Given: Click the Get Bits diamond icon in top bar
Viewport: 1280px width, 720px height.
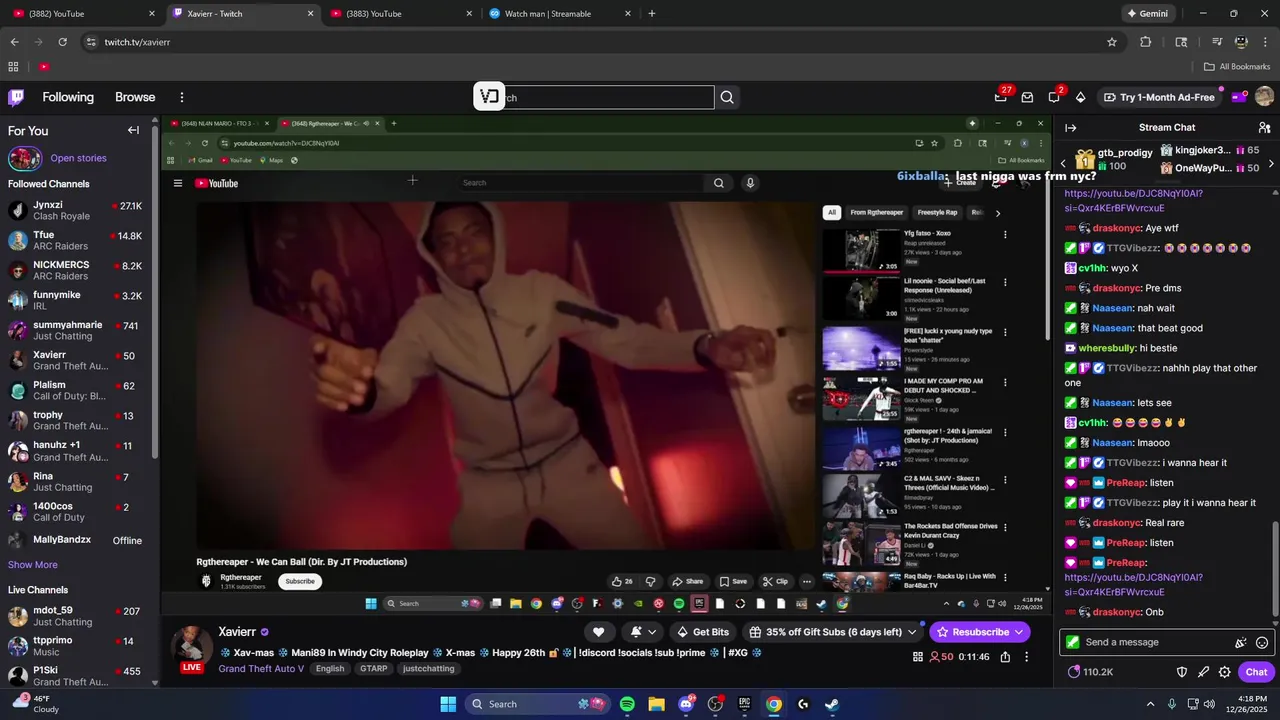Looking at the screenshot, I should click(x=1080, y=97).
